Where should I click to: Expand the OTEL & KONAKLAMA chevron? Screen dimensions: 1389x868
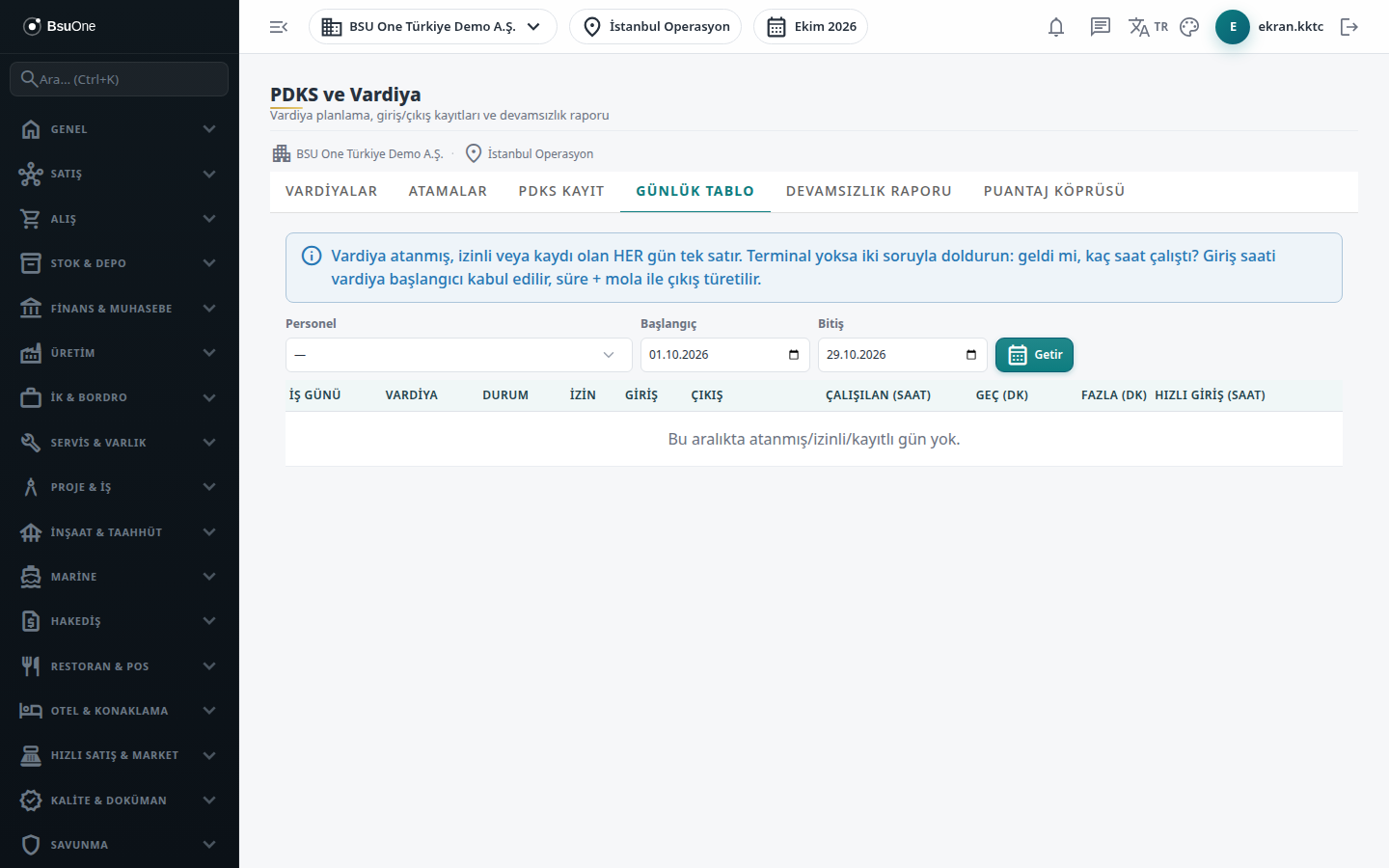tap(209, 711)
